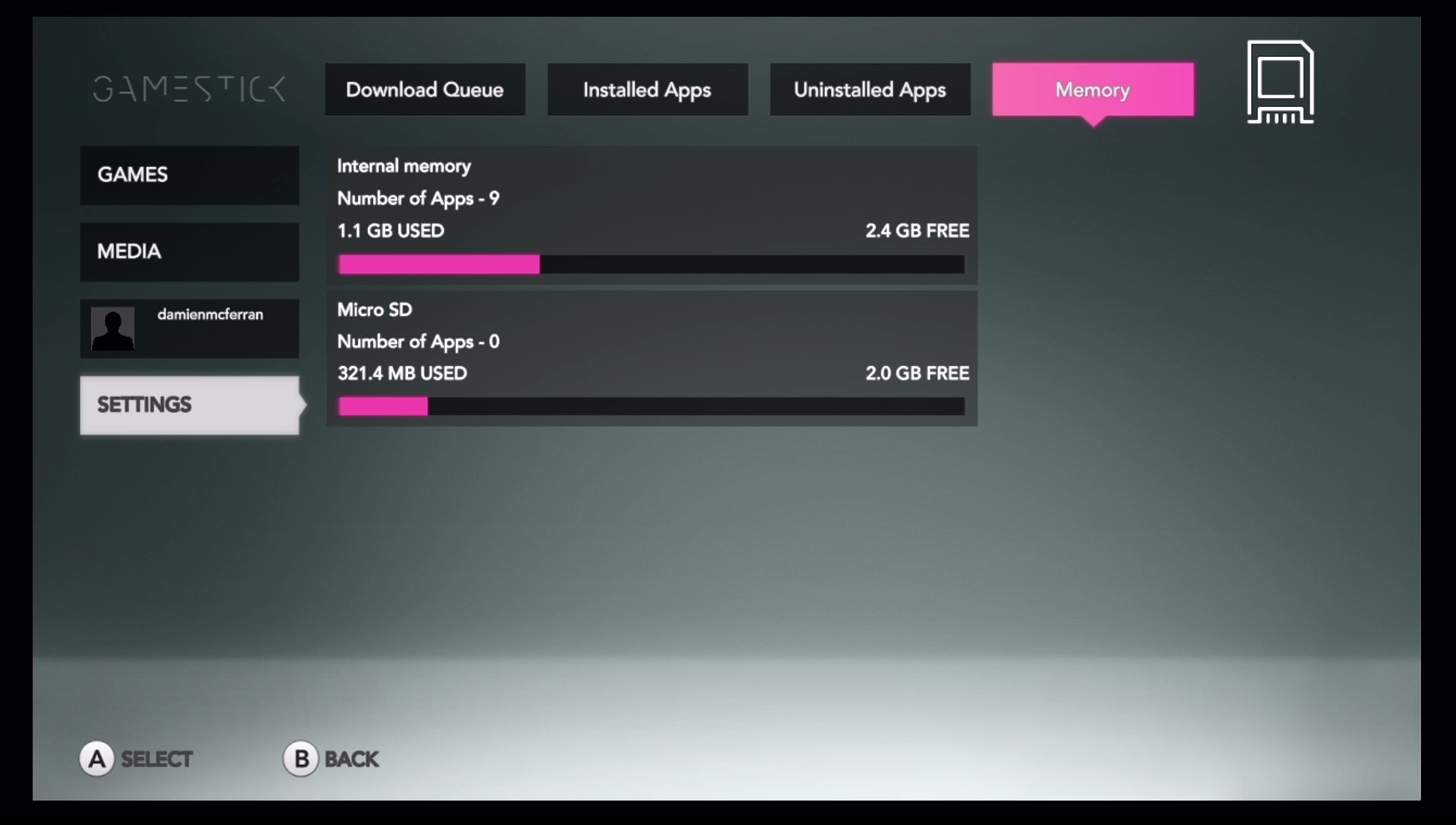This screenshot has height=825, width=1456.
Task: Click the SELECT label
Action: [157, 759]
